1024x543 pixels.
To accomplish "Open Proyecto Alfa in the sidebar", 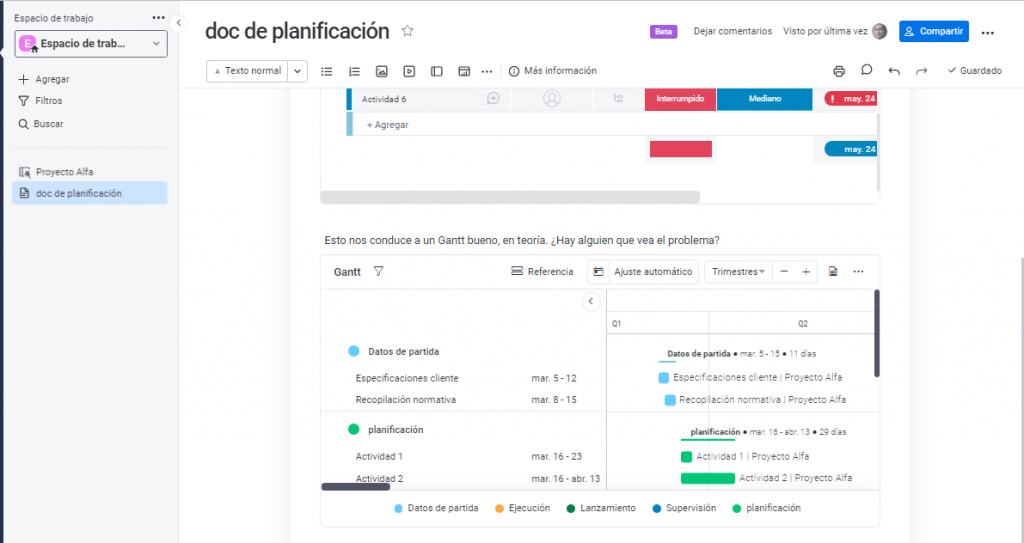I will tap(64, 172).
